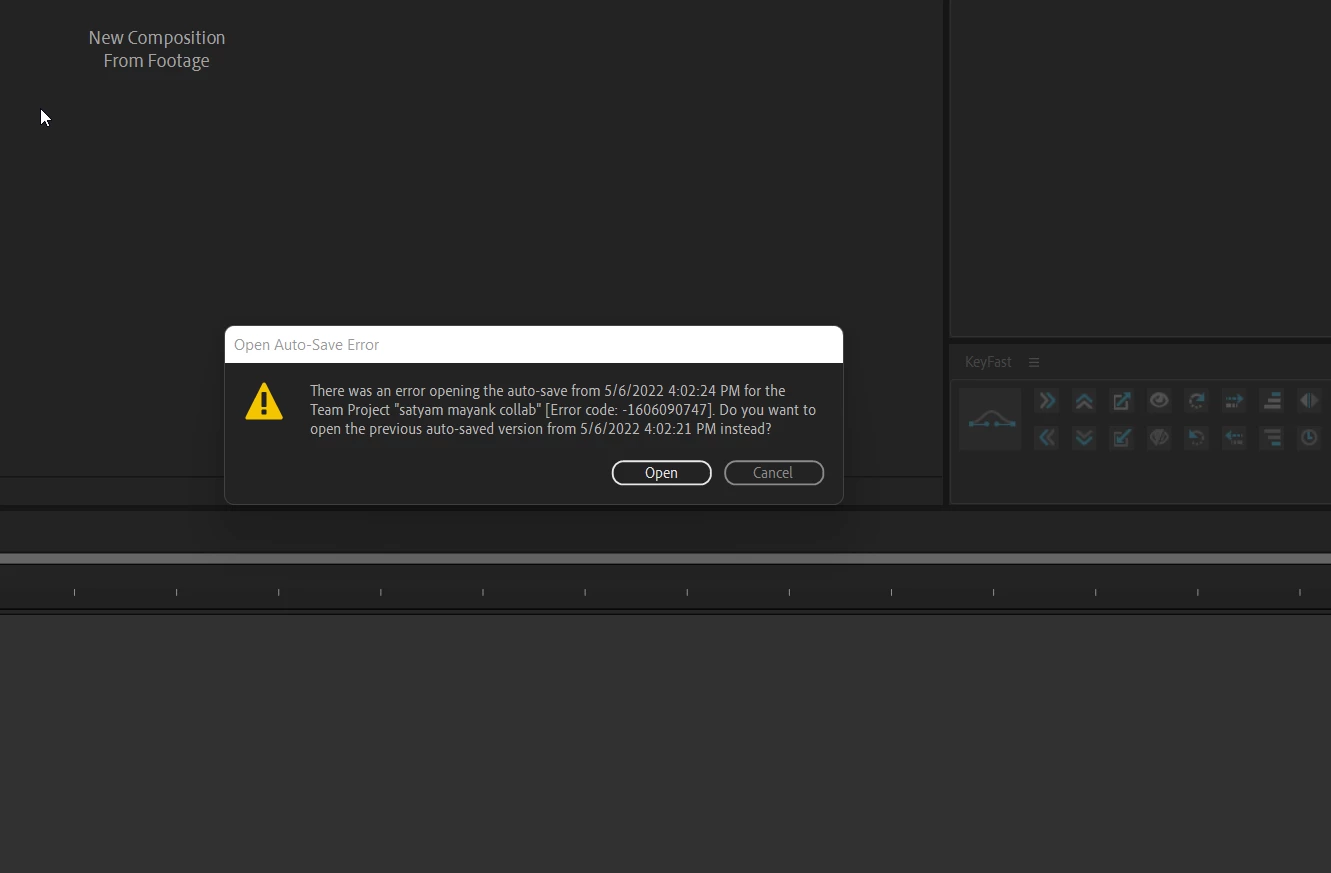Viewport: 1331px width, 873px height.
Task: Click KeyFast clock icon
Action: tap(1309, 438)
